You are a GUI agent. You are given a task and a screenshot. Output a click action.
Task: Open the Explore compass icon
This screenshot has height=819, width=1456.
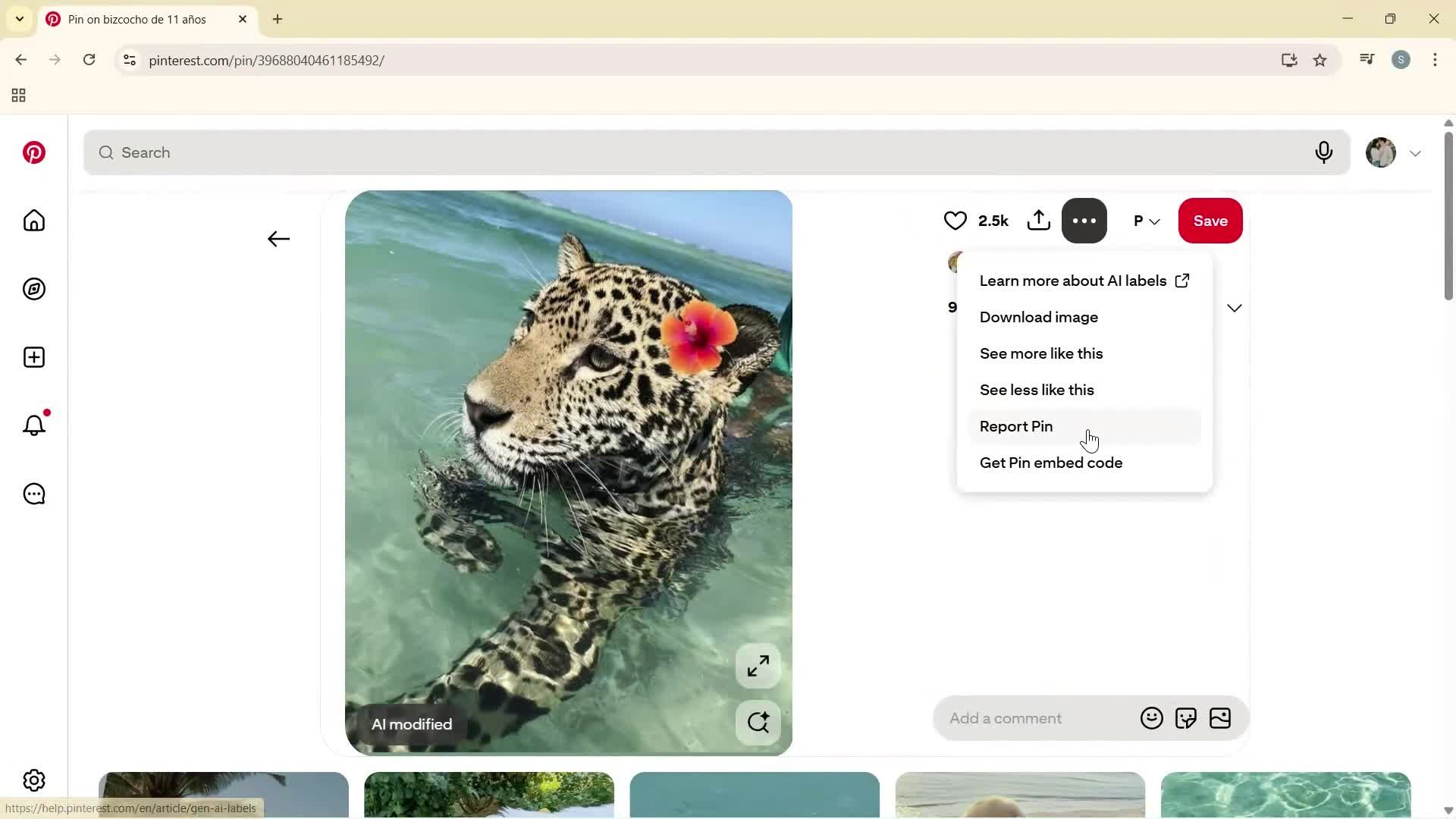(x=33, y=289)
